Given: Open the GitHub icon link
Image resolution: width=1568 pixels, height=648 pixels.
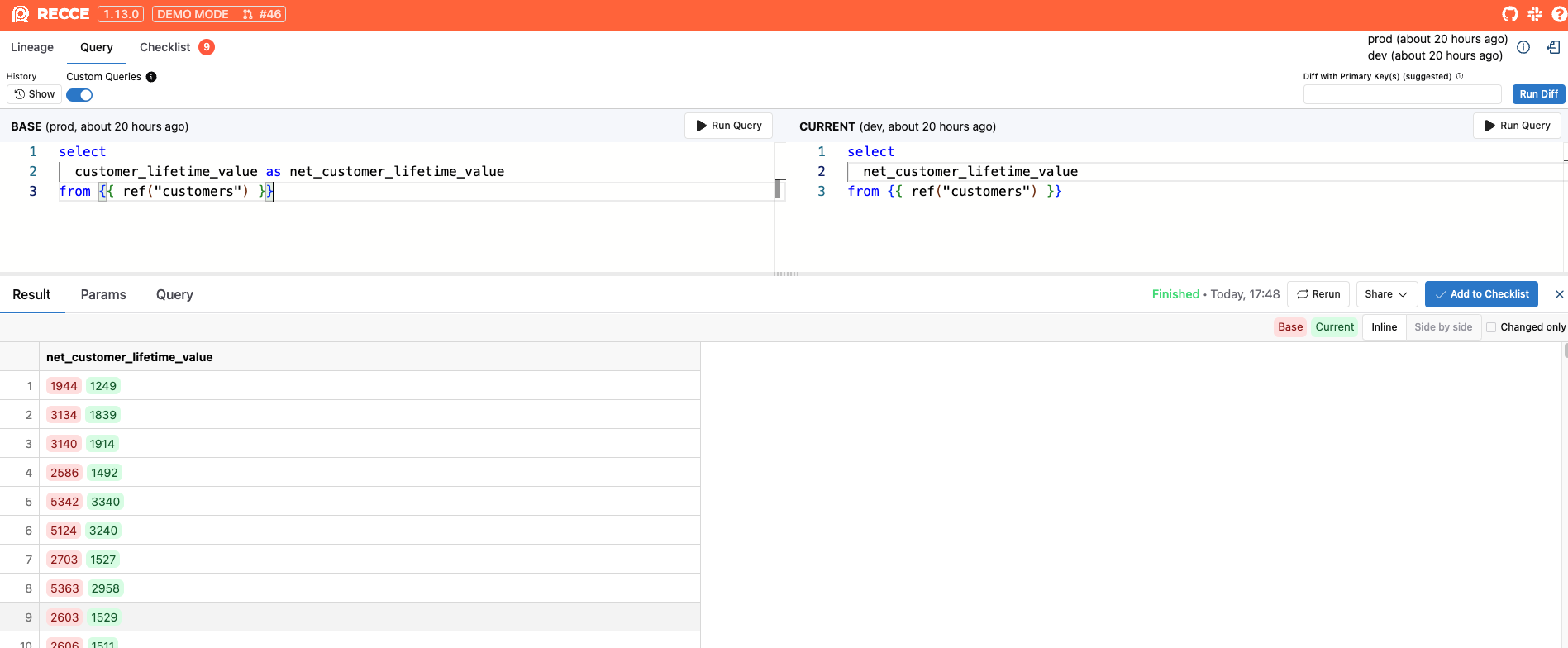Looking at the screenshot, I should point(1509,14).
